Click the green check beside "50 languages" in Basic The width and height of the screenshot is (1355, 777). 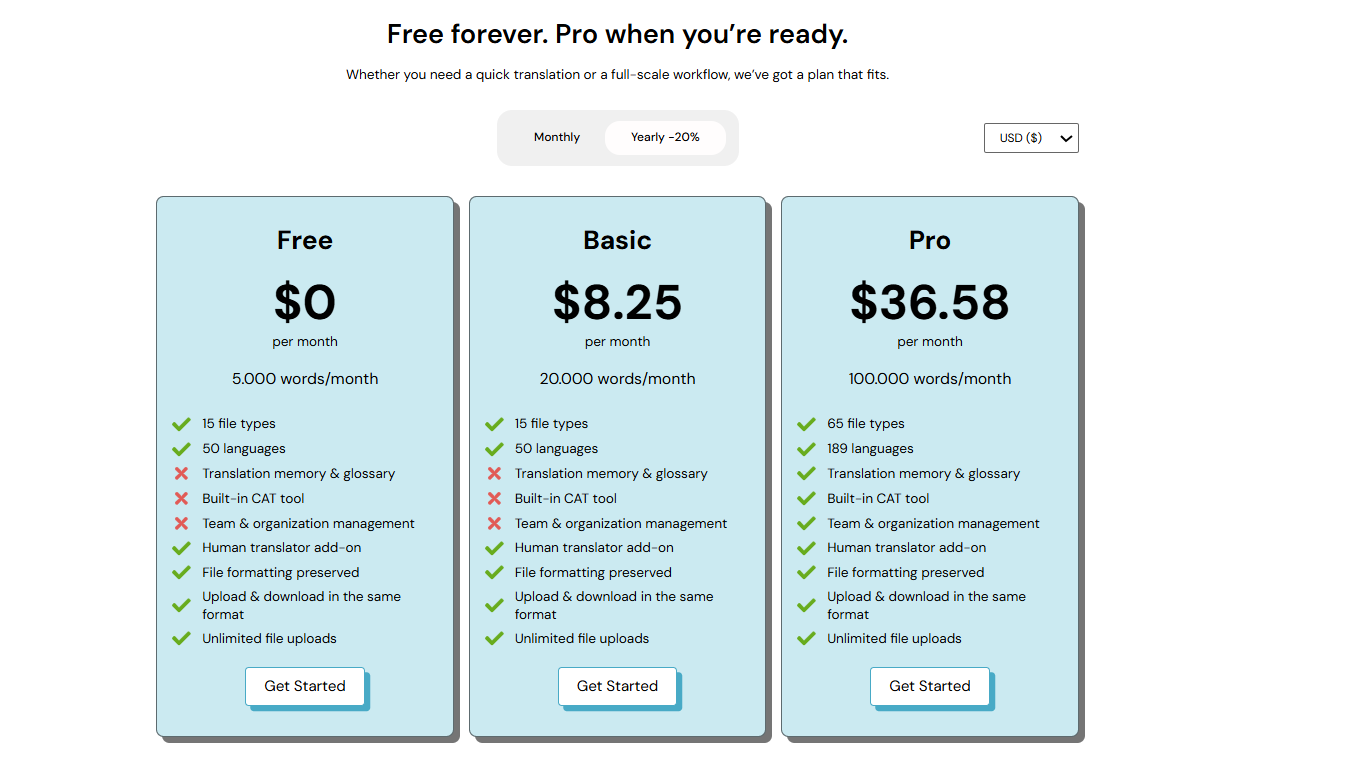tap(494, 448)
